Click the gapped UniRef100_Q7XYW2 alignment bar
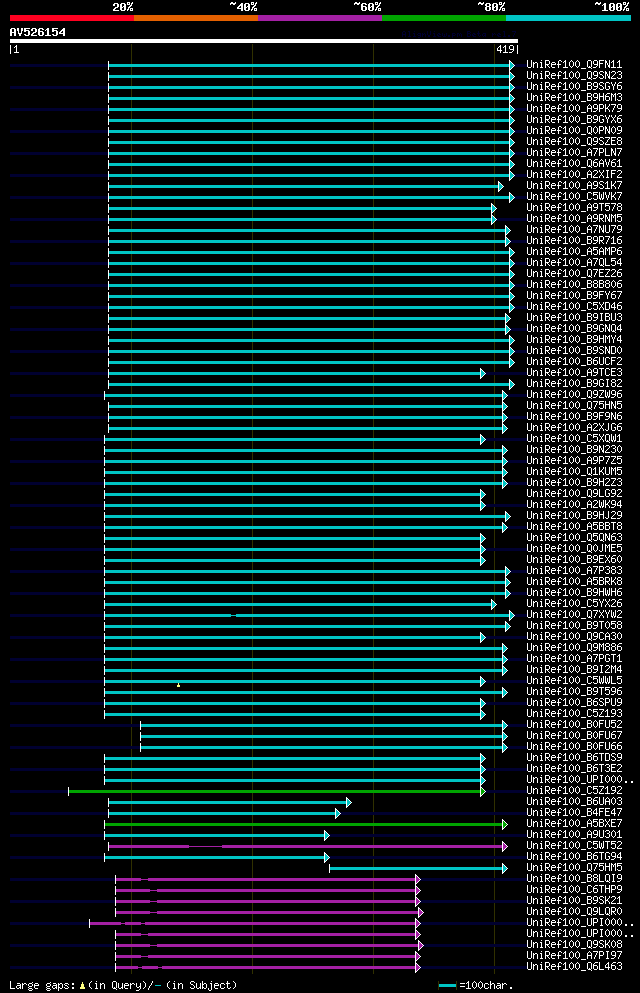The image size is (640, 993). [x=310, y=616]
